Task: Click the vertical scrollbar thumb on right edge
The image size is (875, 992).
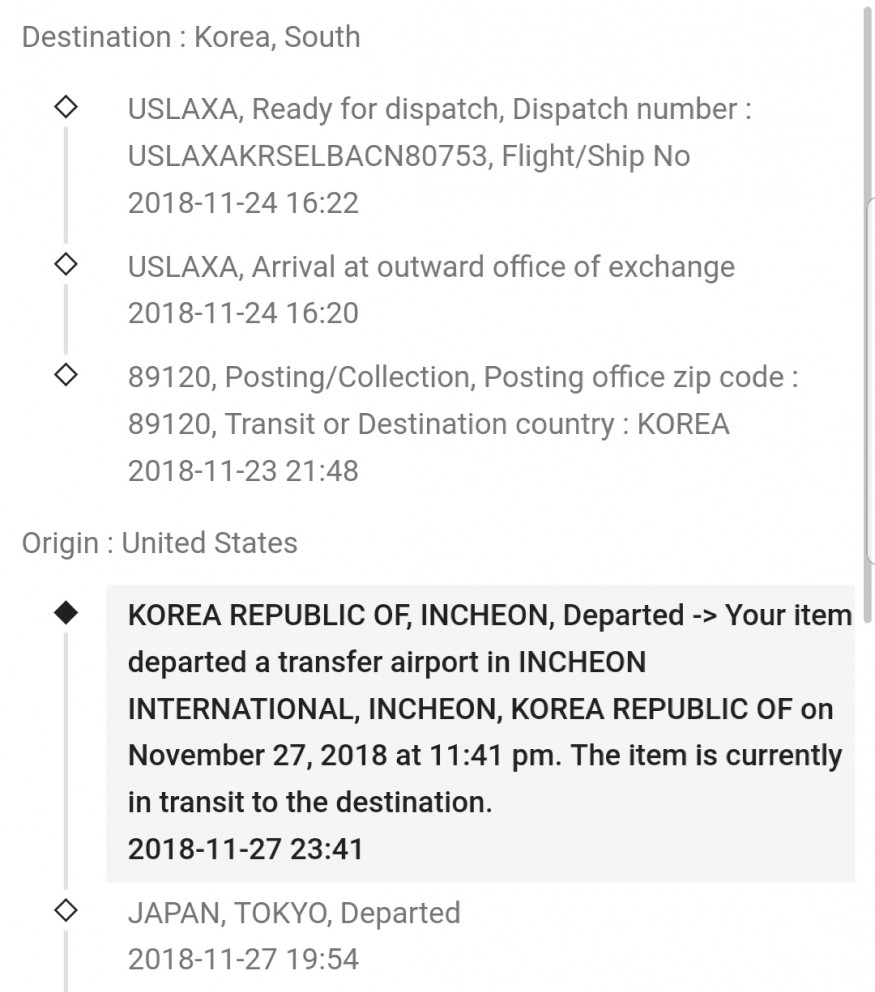Action: coord(868,313)
